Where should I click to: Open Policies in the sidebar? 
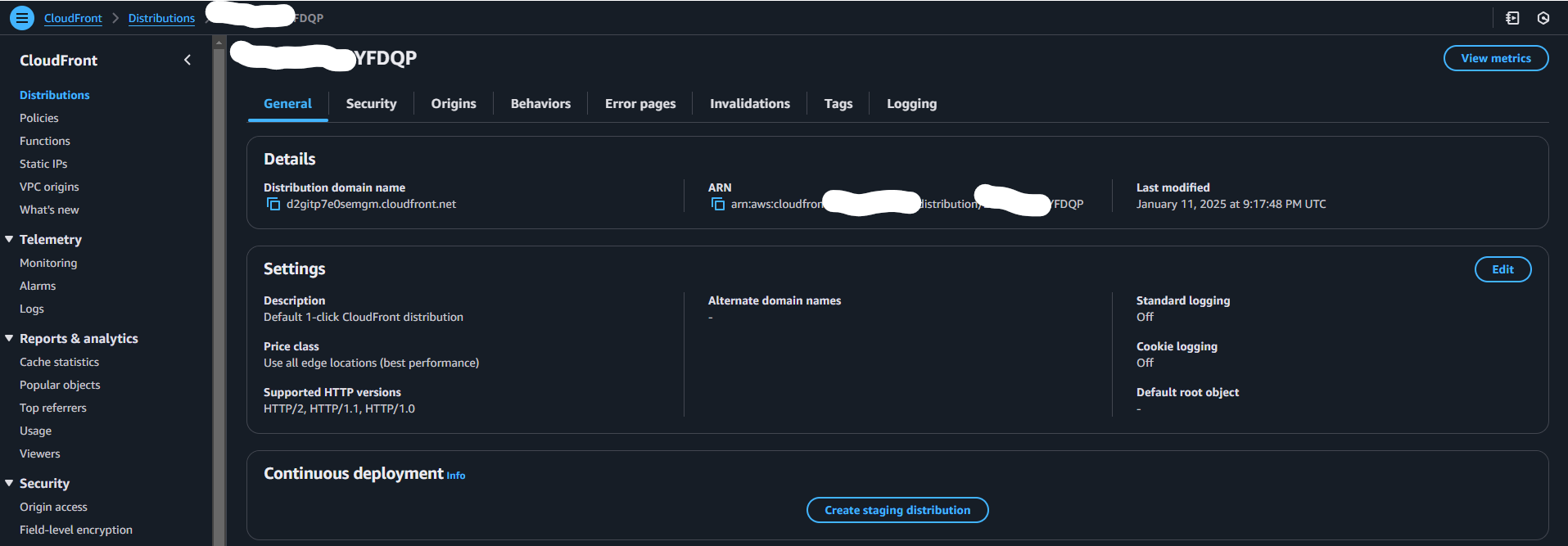pyautogui.click(x=39, y=118)
